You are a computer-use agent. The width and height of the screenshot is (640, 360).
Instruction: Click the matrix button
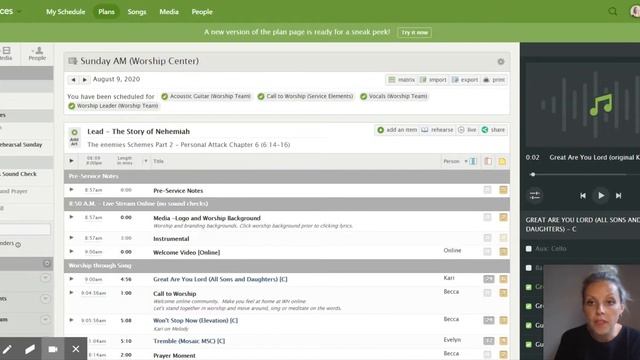tap(402, 80)
